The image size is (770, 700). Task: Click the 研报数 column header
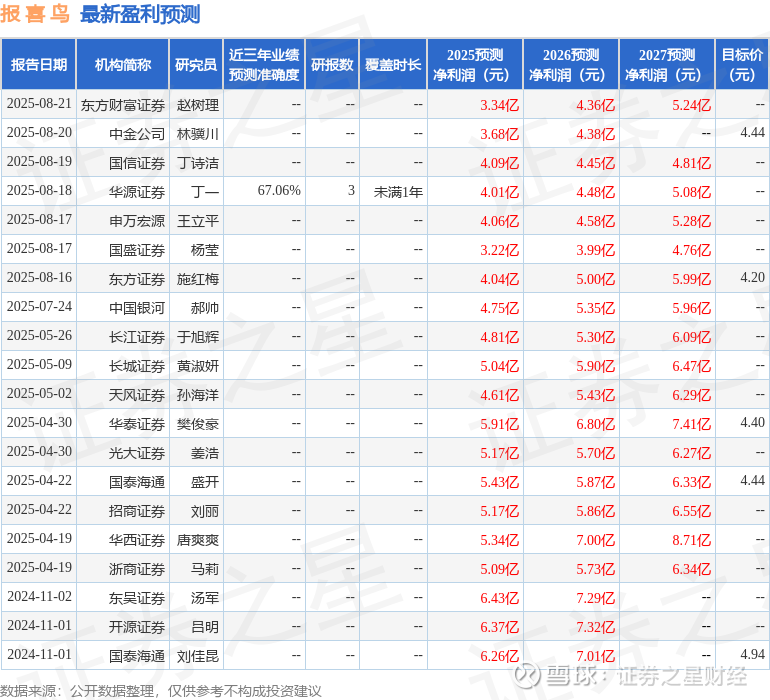pos(332,64)
